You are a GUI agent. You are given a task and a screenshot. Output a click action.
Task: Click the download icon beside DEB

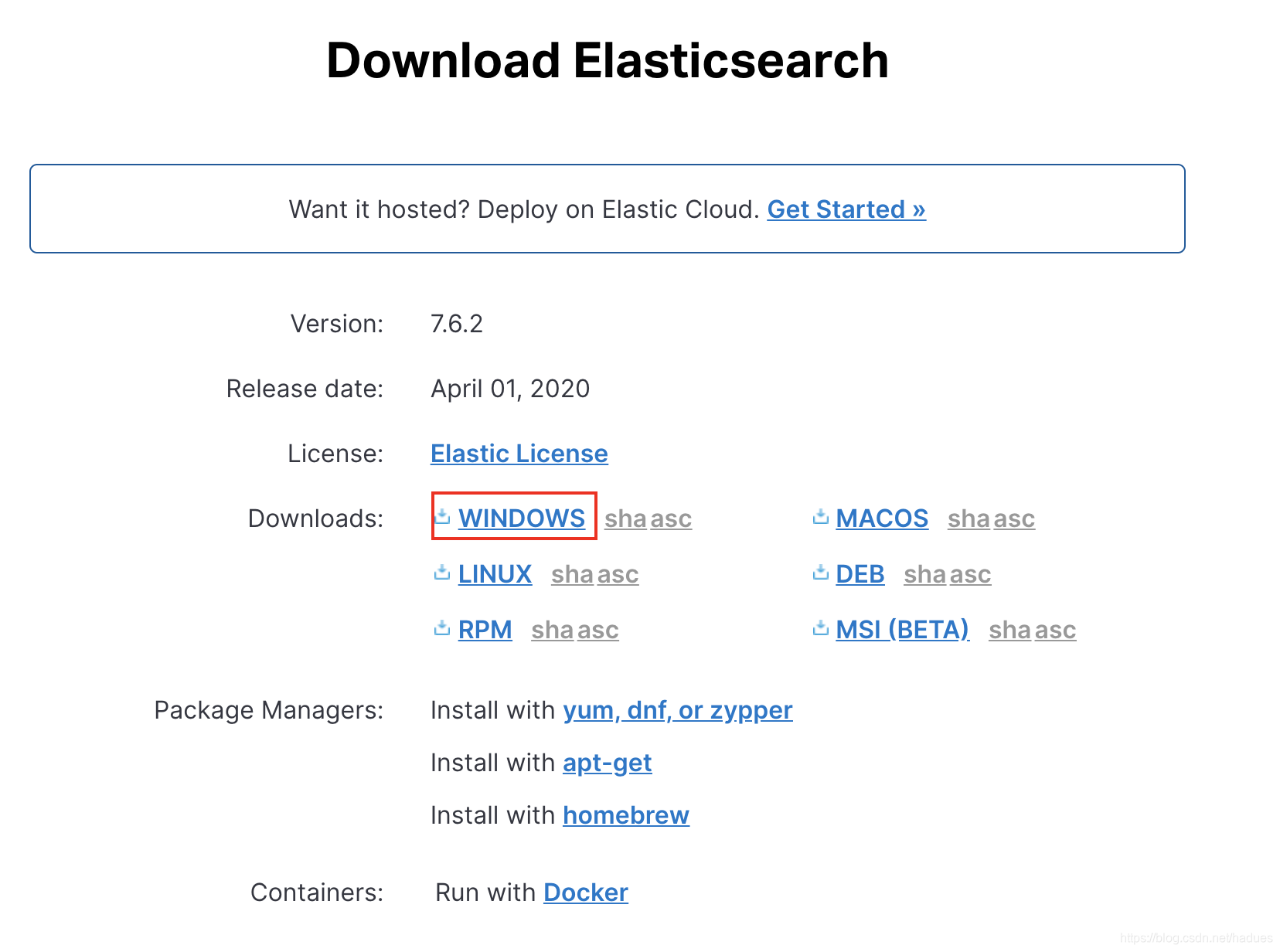[821, 572]
